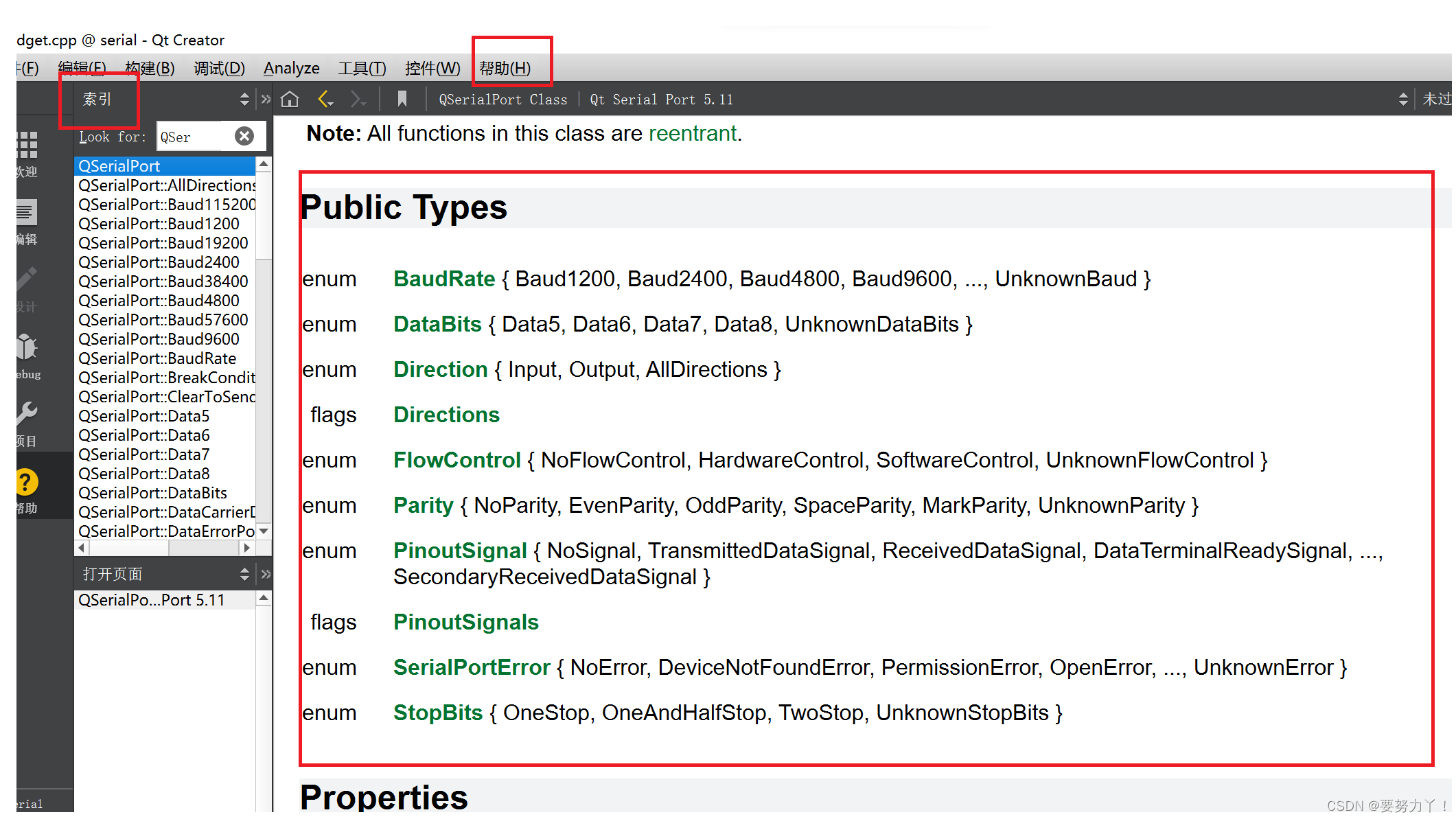1456x819 pixels.
Task: Open the 编辑(E) menu
Action: (82, 68)
